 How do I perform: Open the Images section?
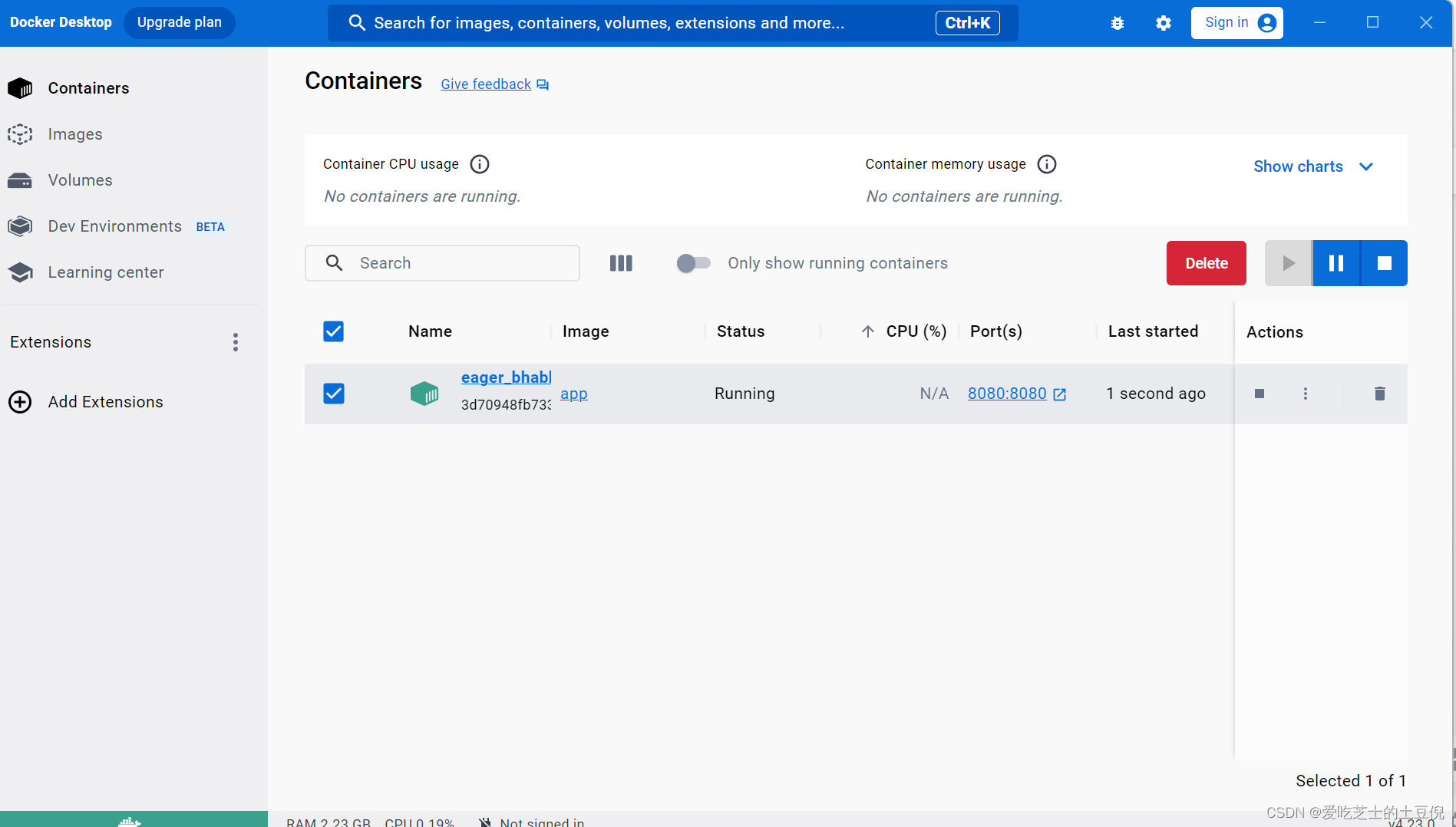(74, 133)
